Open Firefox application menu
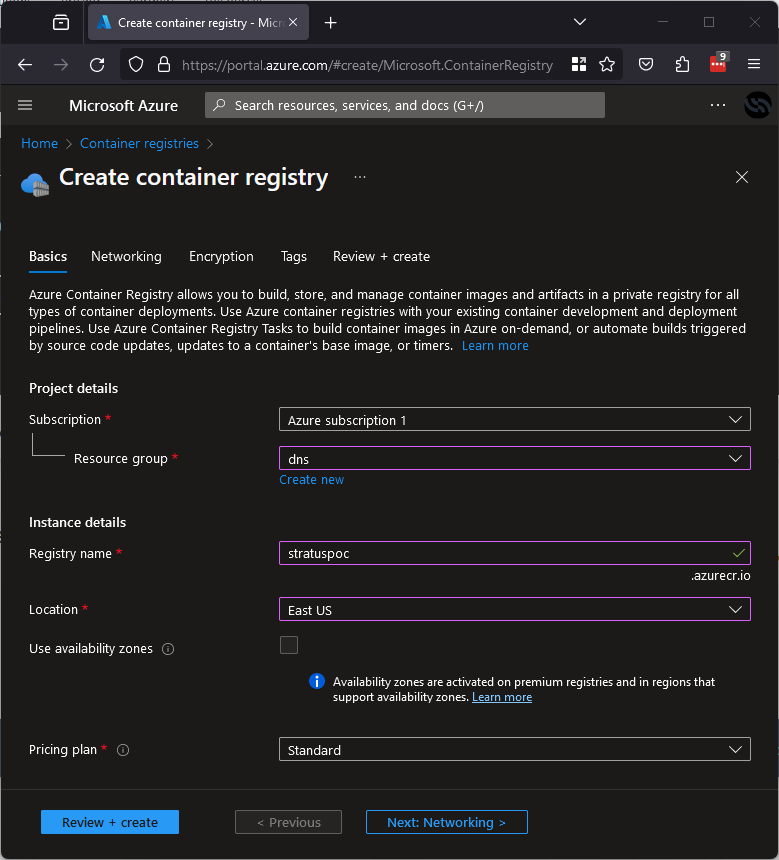Screen dimensions: 779x860 point(754,65)
